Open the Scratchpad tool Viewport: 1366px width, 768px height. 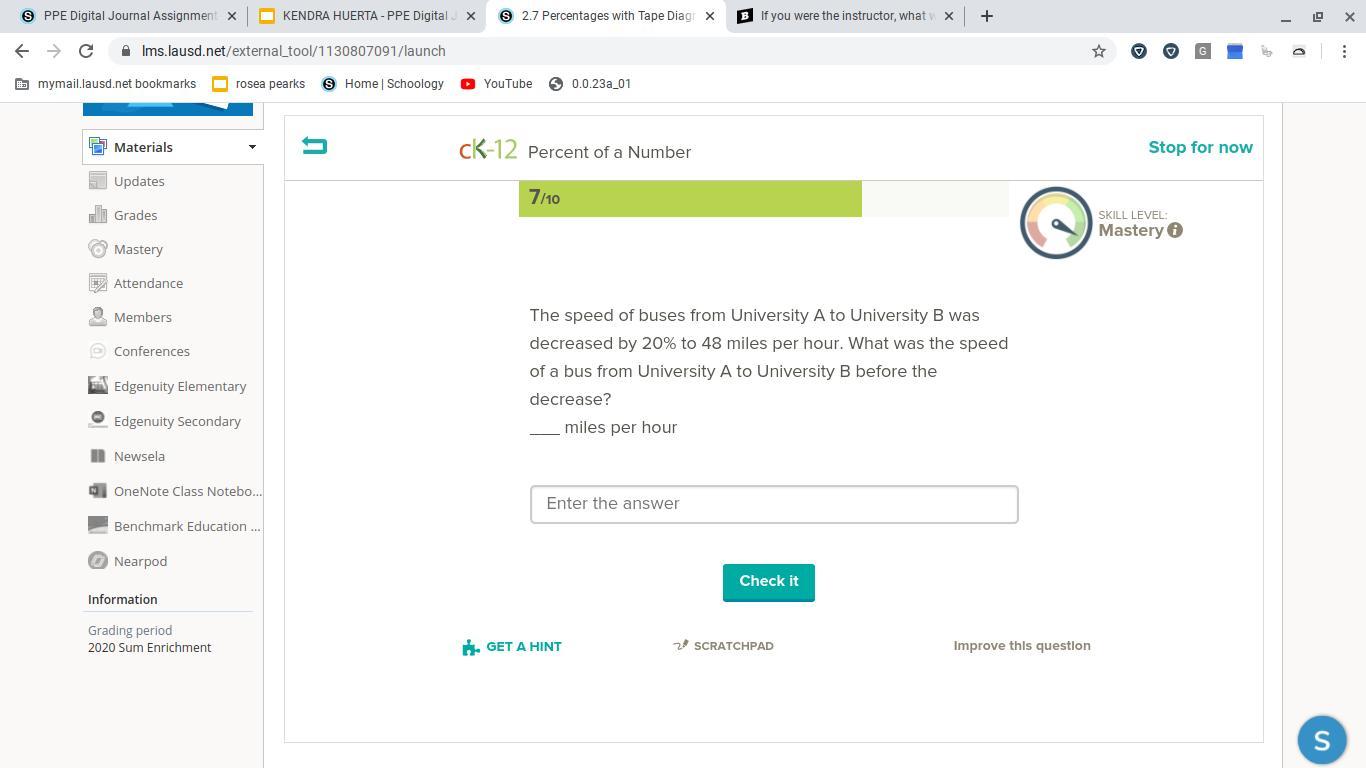pos(724,646)
